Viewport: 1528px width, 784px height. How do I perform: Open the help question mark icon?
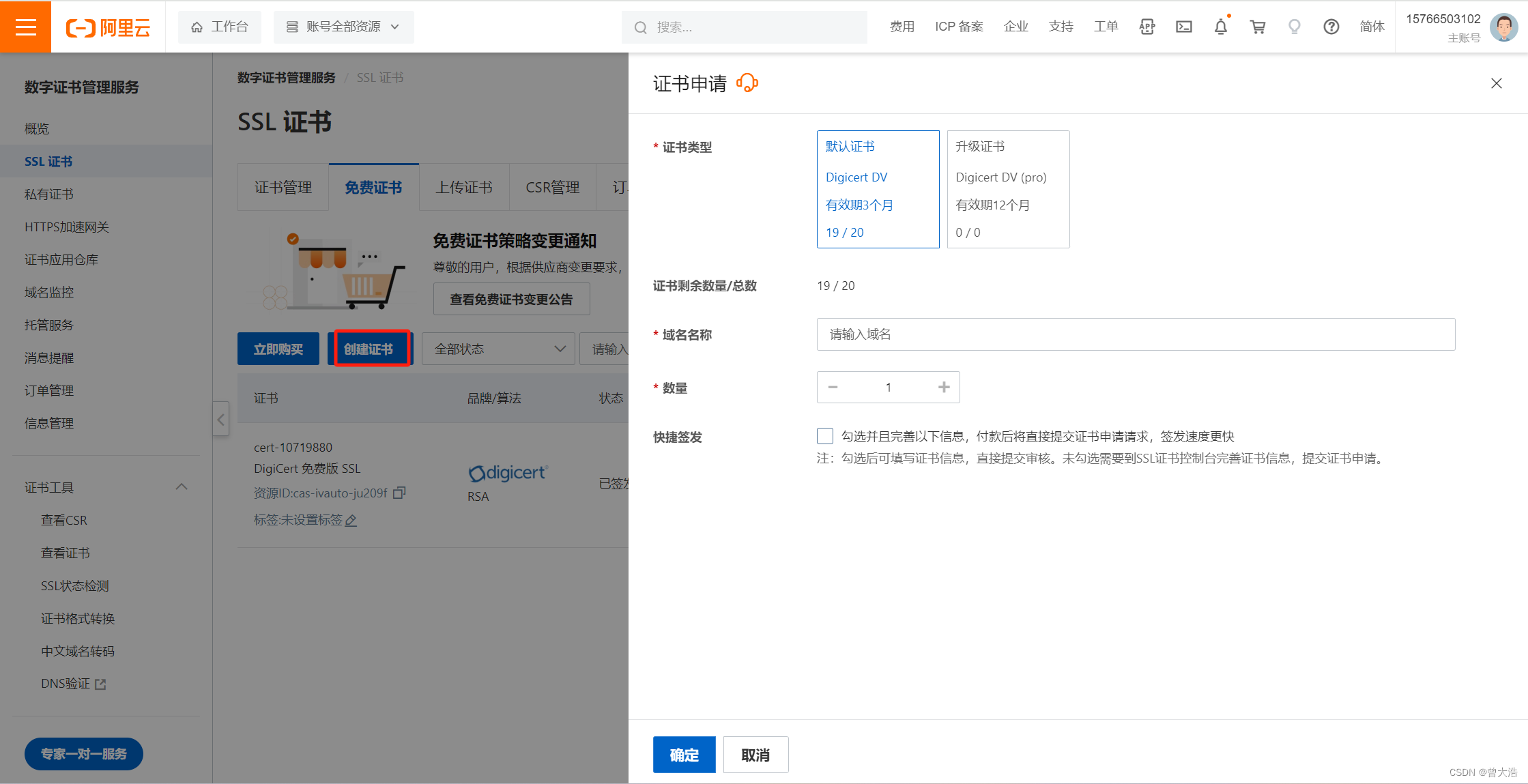point(1331,27)
